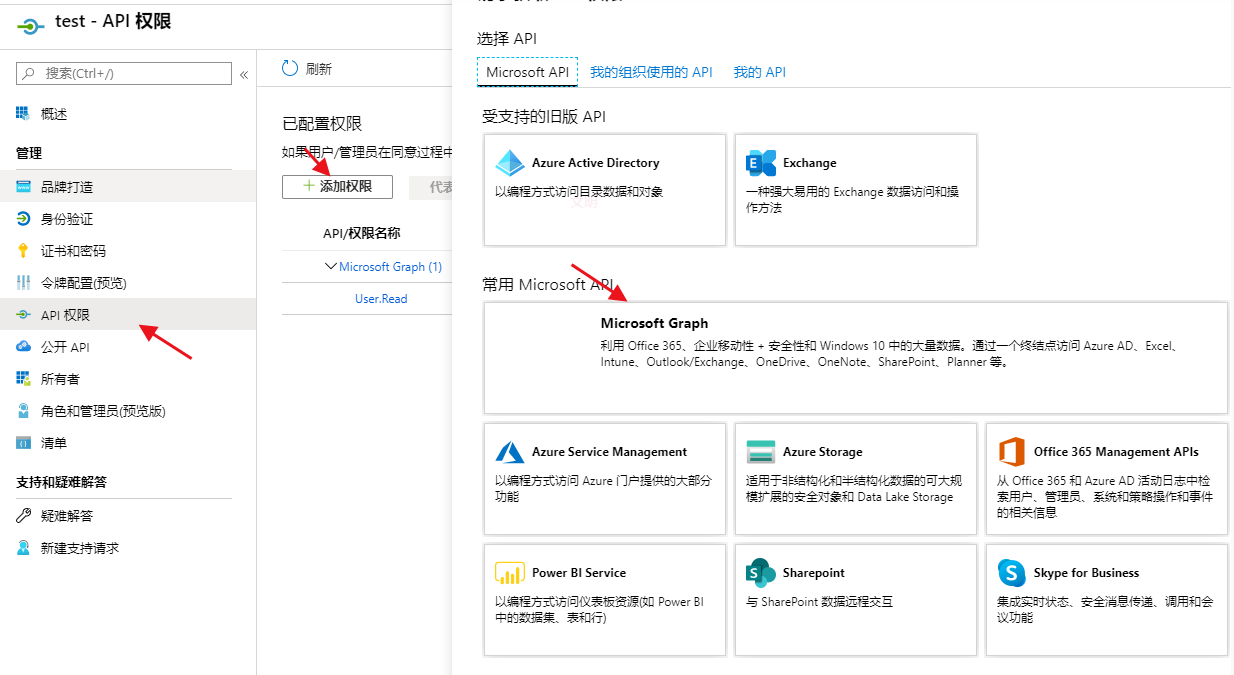Click the 所有者 owners icon
This screenshot has height=675, width=1234.
point(23,379)
